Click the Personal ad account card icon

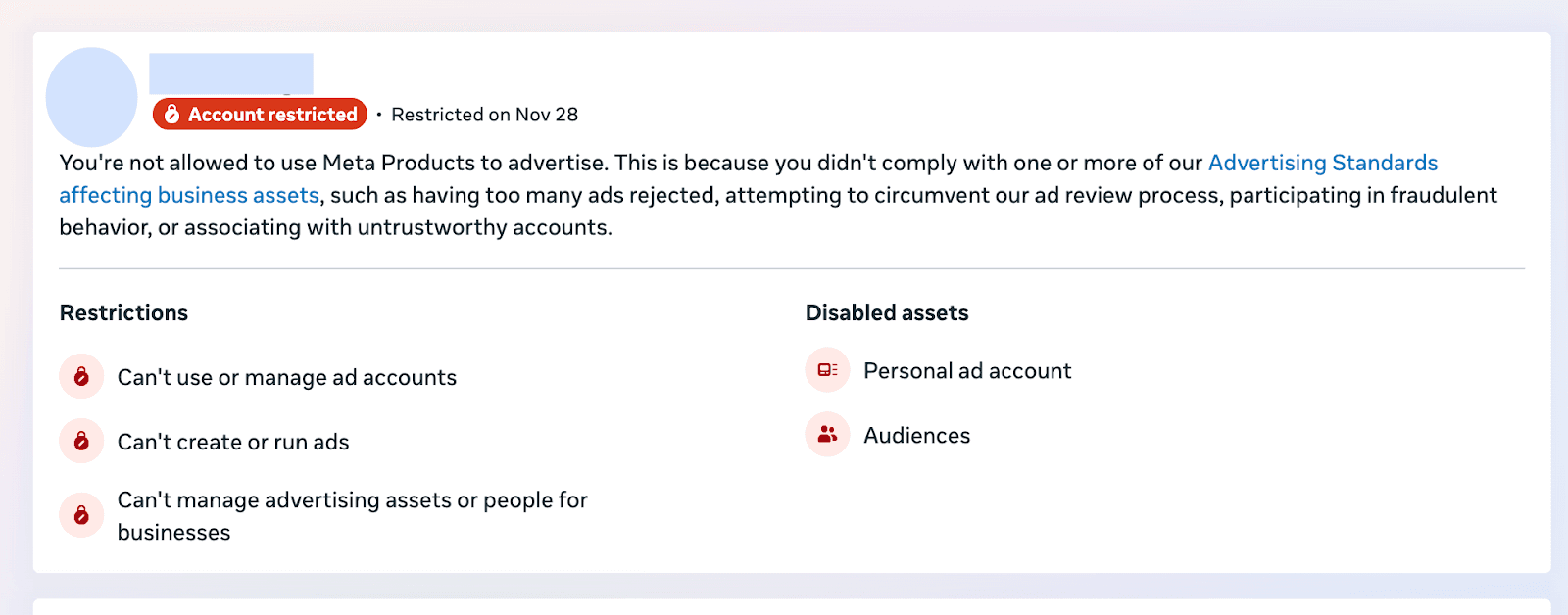826,370
